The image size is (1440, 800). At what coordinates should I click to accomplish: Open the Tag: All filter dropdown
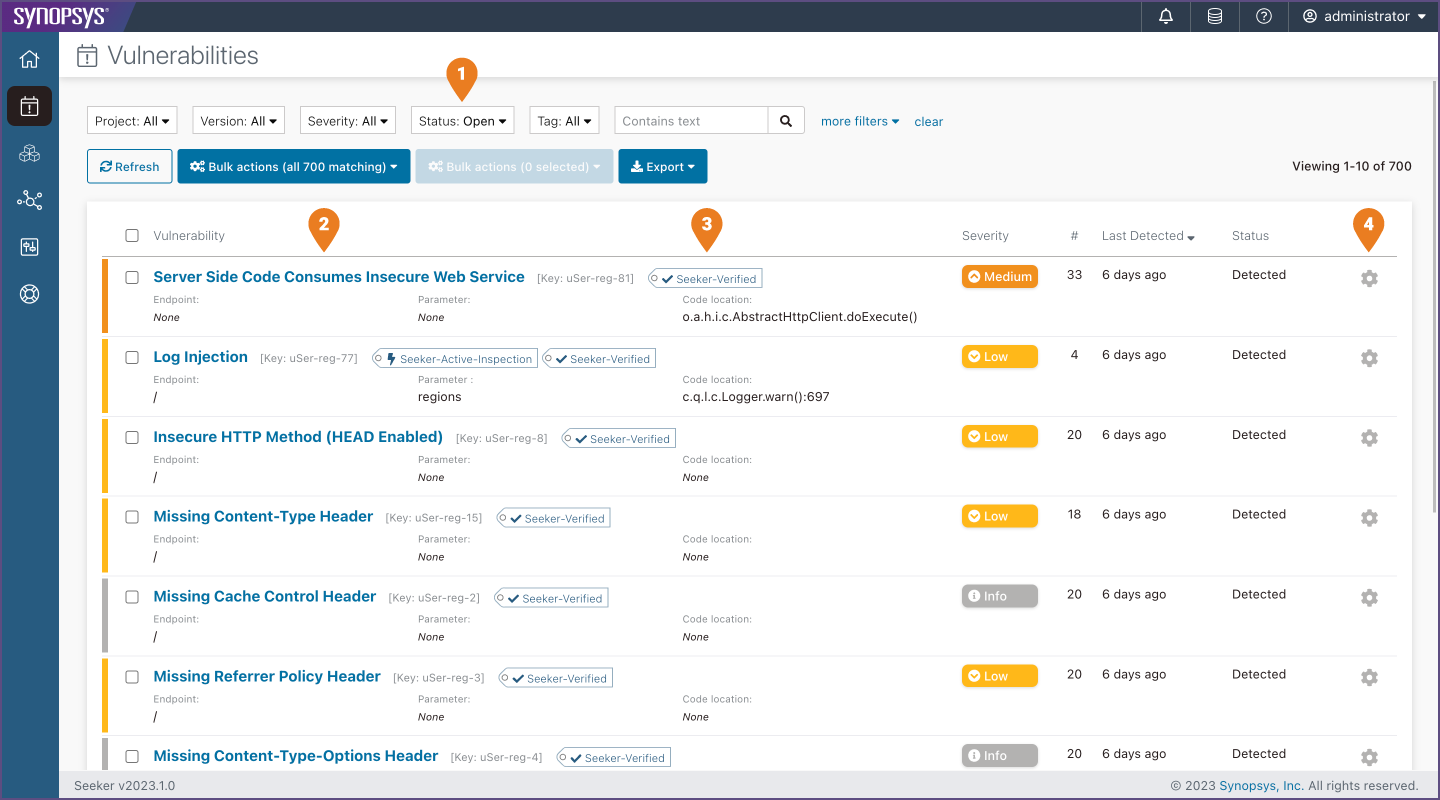click(564, 121)
